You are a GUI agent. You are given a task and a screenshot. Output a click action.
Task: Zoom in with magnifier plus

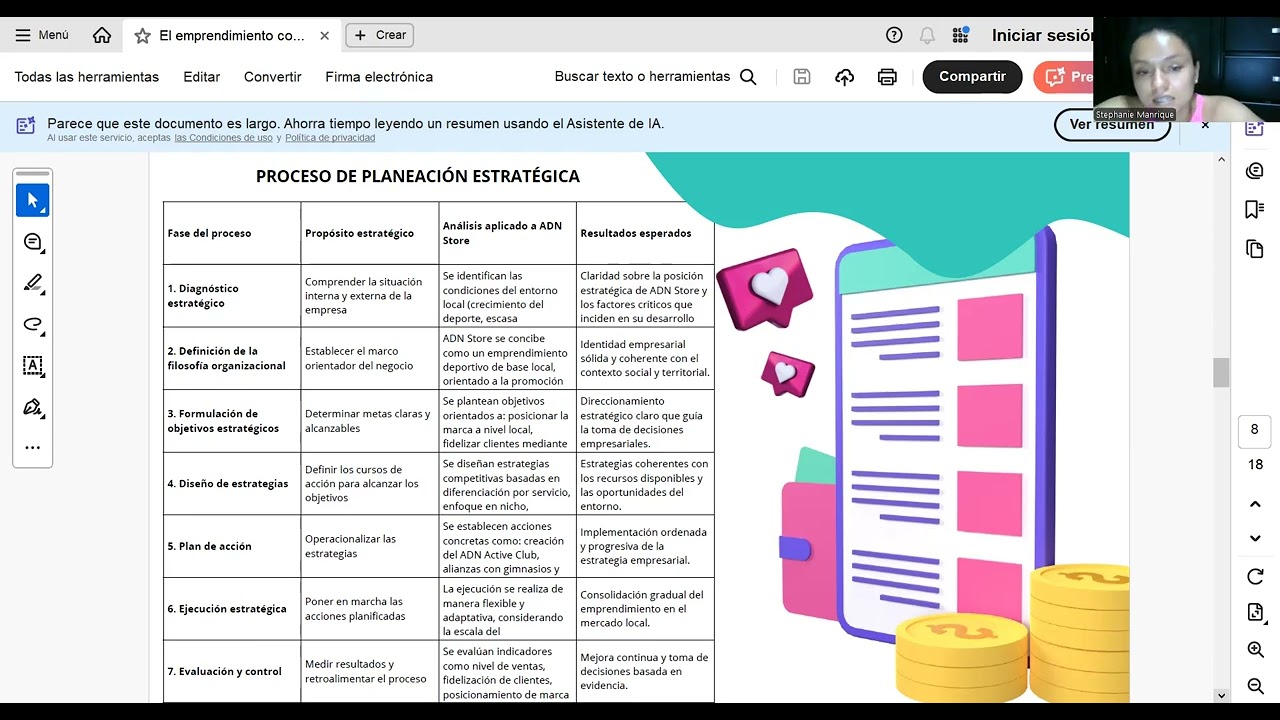coord(1256,650)
